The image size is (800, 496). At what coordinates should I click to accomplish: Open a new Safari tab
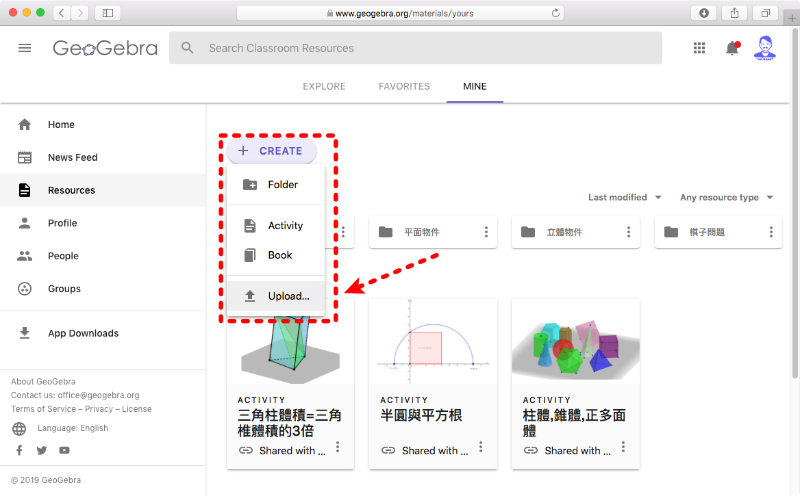point(792,18)
